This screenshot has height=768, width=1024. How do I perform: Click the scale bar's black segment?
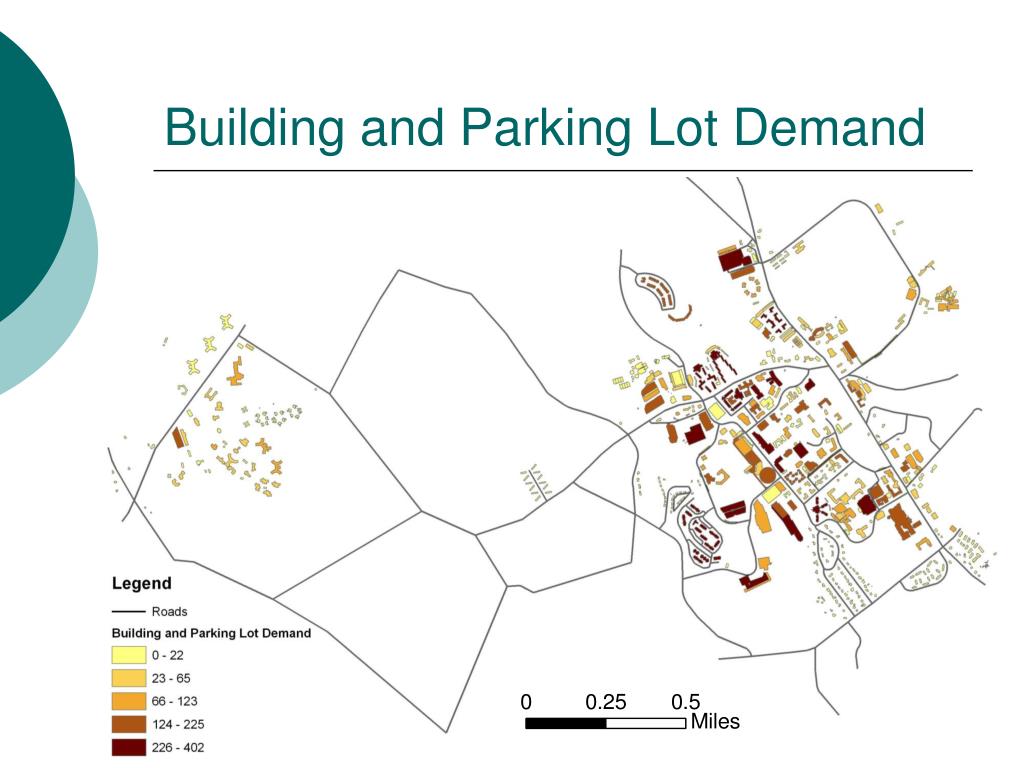click(x=566, y=723)
